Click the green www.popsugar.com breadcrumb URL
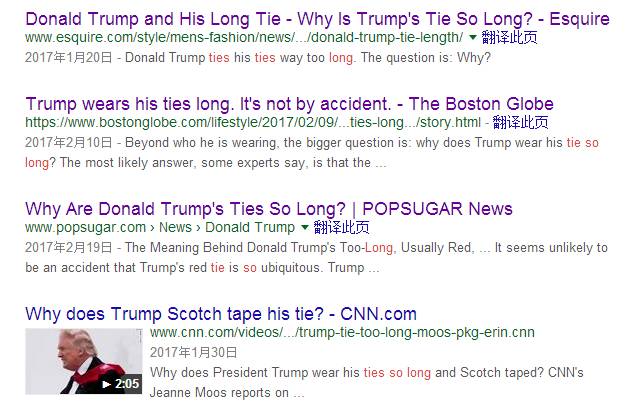The image size is (630, 408). (x=160, y=228)
